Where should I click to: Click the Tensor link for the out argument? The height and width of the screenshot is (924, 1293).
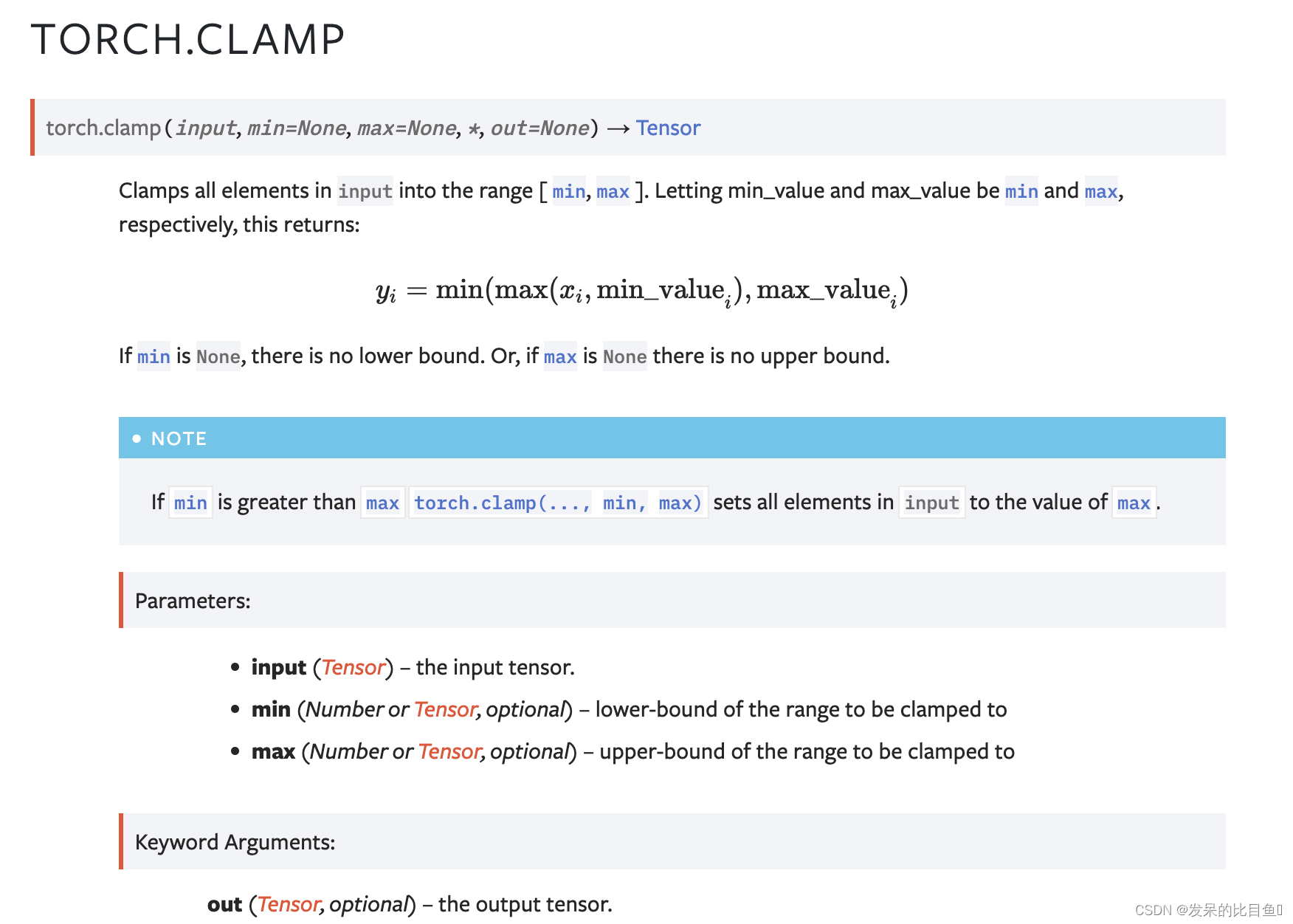pos(288,904)
